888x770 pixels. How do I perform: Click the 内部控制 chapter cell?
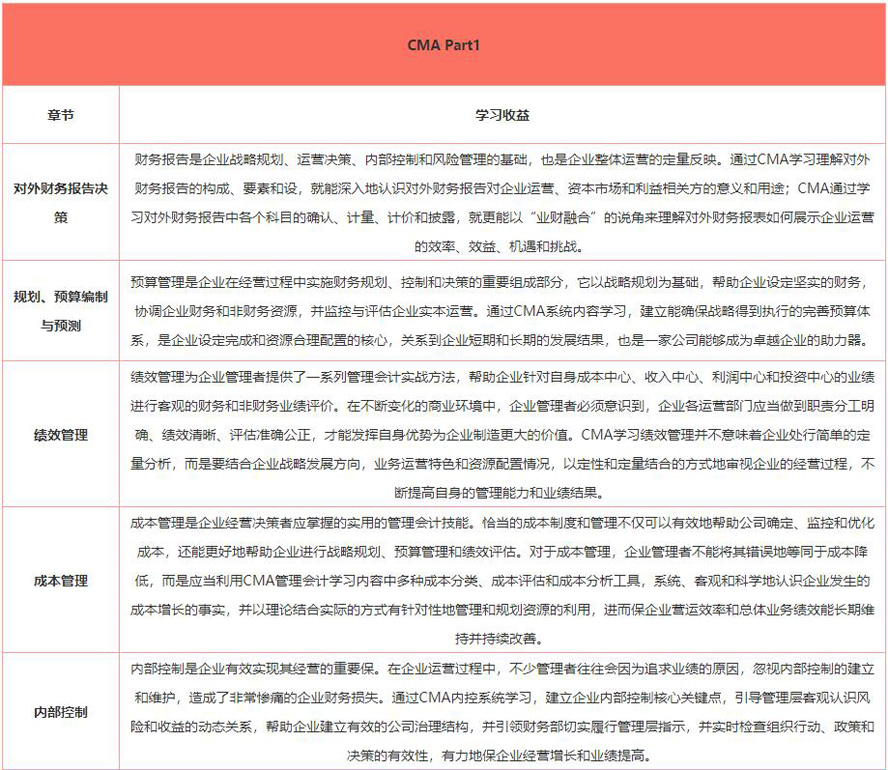[x=61, y=712]
